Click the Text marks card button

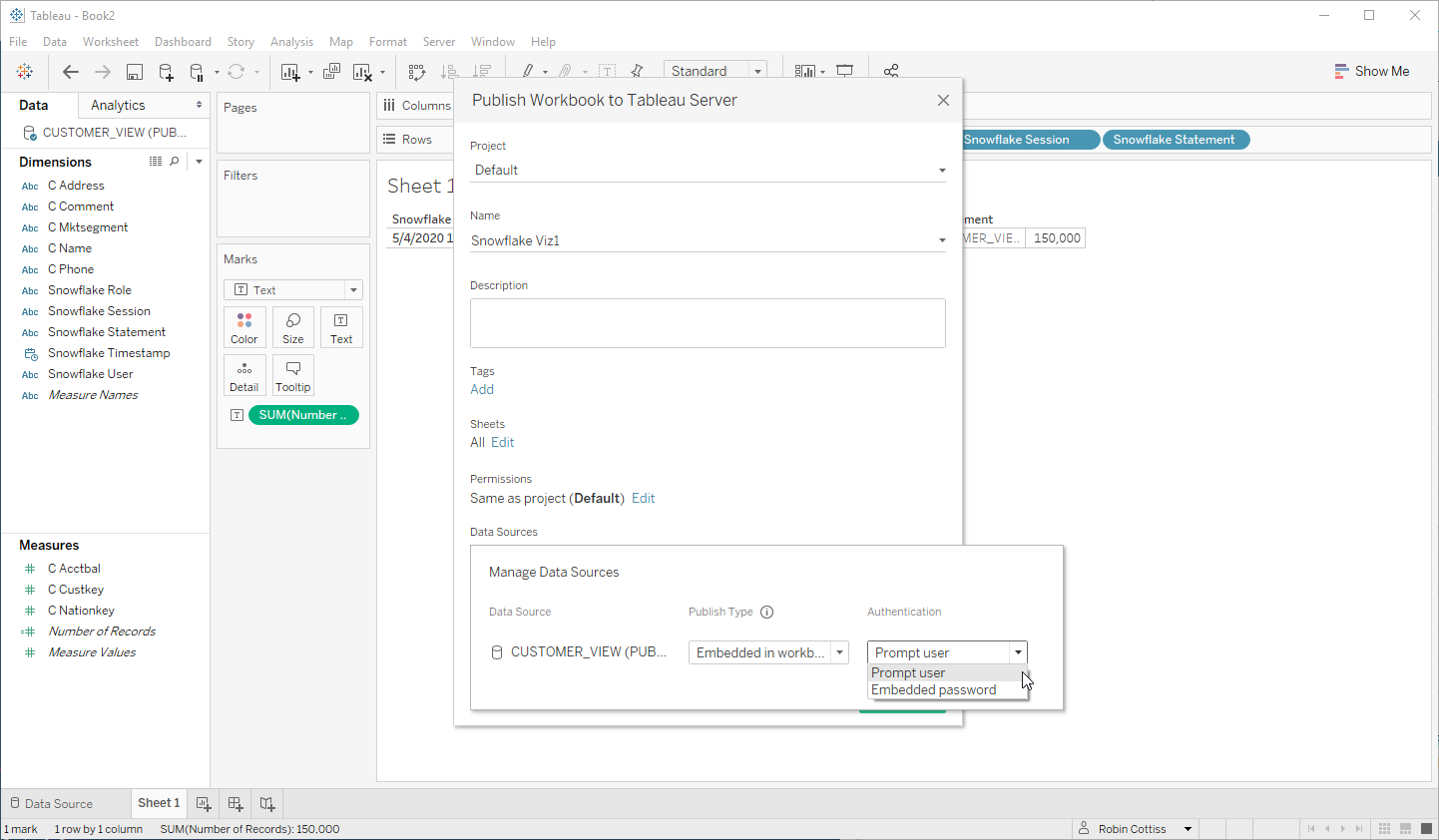(341, 327)
